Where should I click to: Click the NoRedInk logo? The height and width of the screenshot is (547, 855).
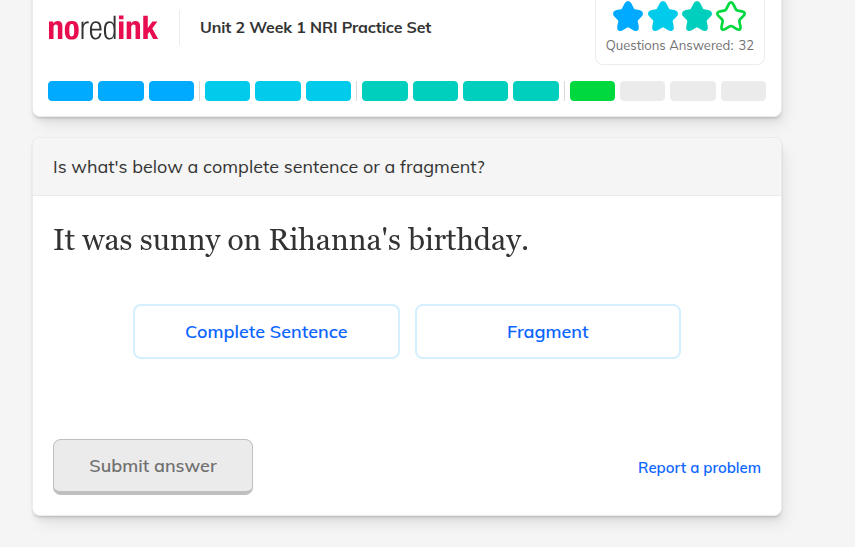pos(103,28)
